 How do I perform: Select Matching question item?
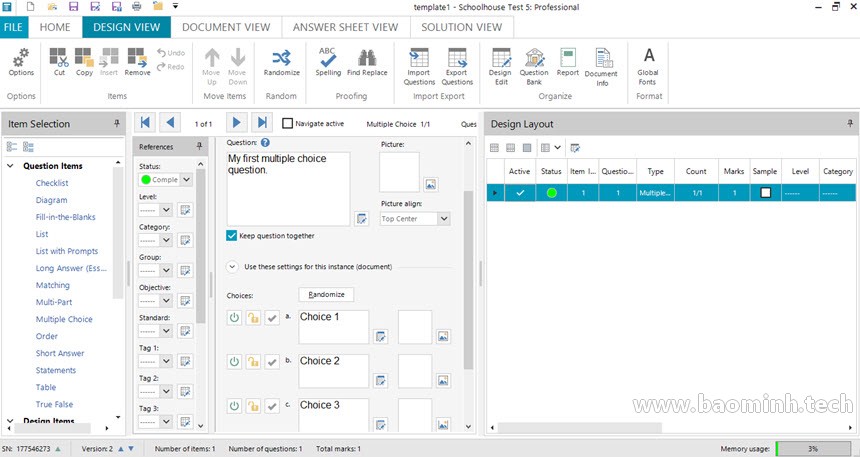(53, 285)
